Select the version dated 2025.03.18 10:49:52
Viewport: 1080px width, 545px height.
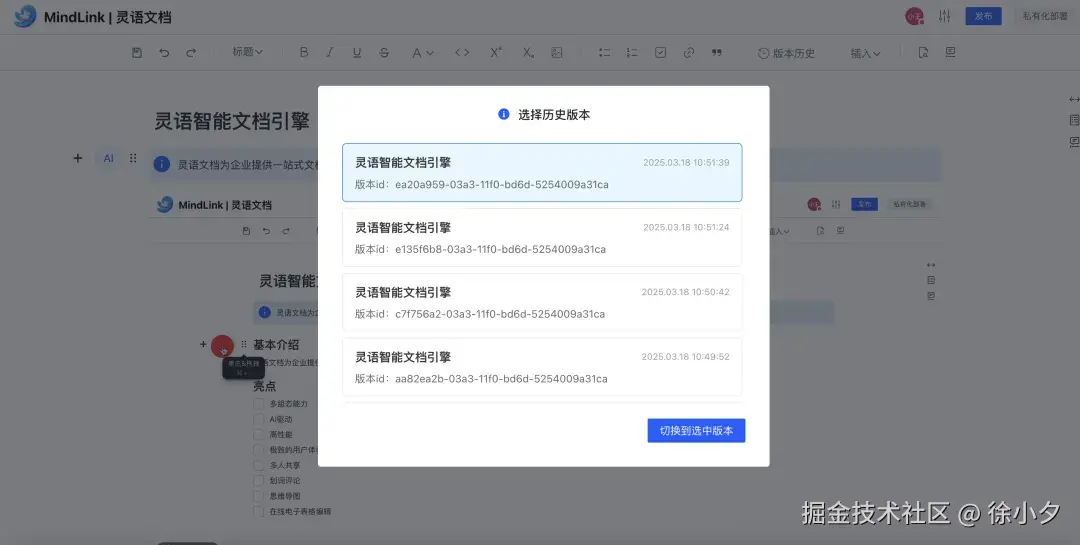click(542, 367)
